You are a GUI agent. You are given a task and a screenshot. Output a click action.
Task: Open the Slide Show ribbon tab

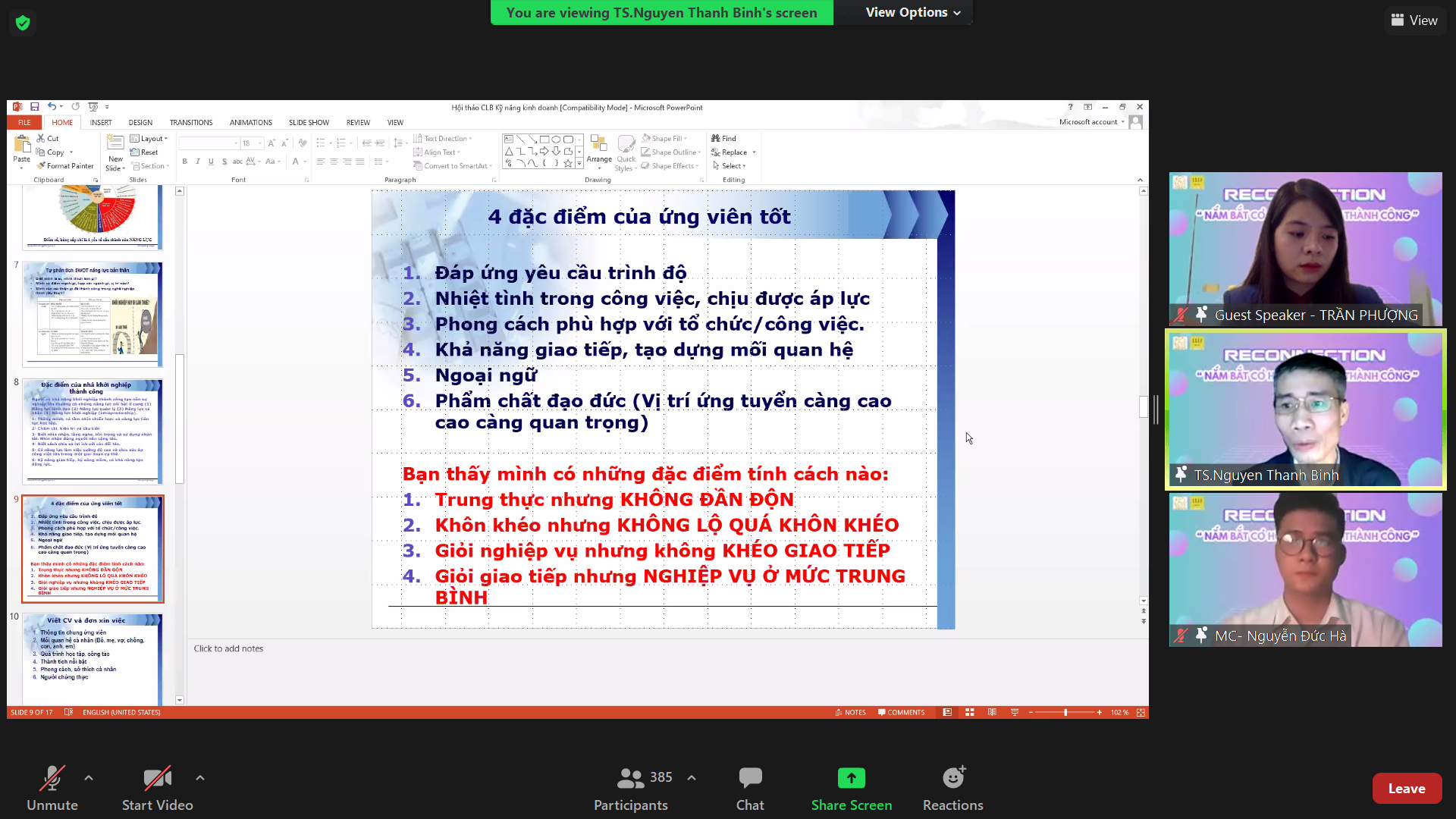(309, 122)
